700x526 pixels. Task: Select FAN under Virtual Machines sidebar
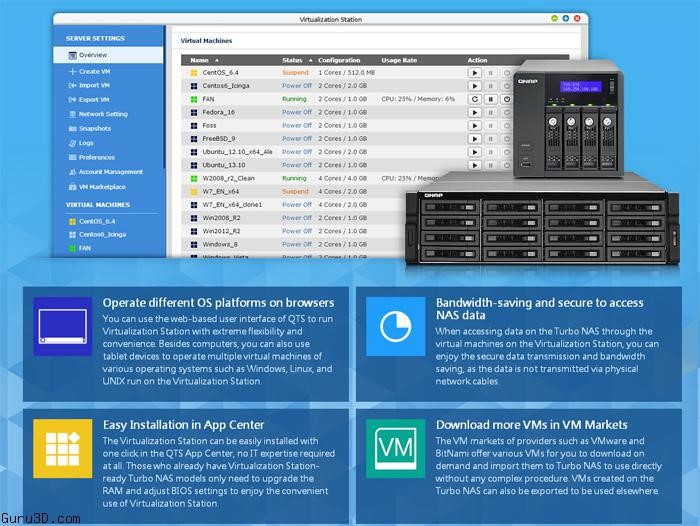click(x=84, y=248)
